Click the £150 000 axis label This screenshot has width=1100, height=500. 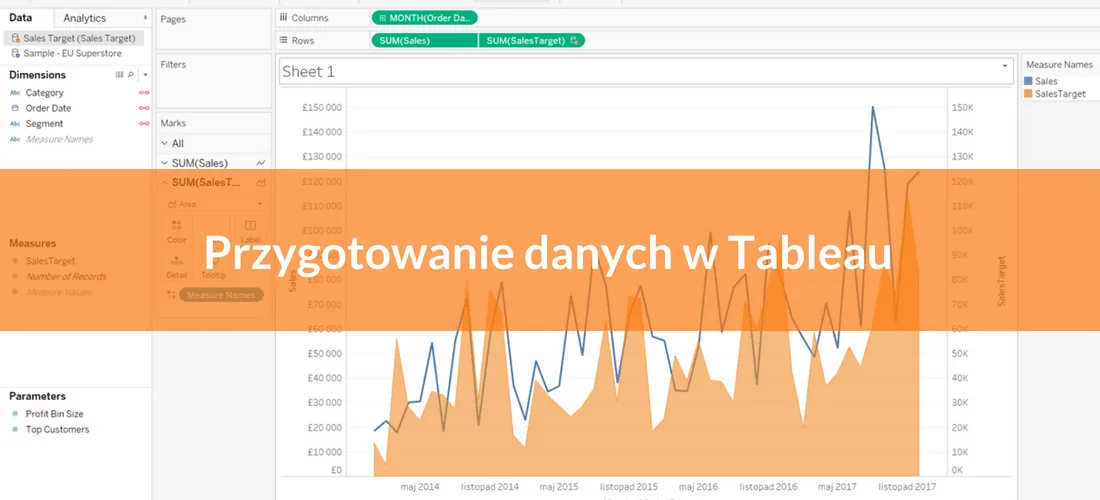322,107
